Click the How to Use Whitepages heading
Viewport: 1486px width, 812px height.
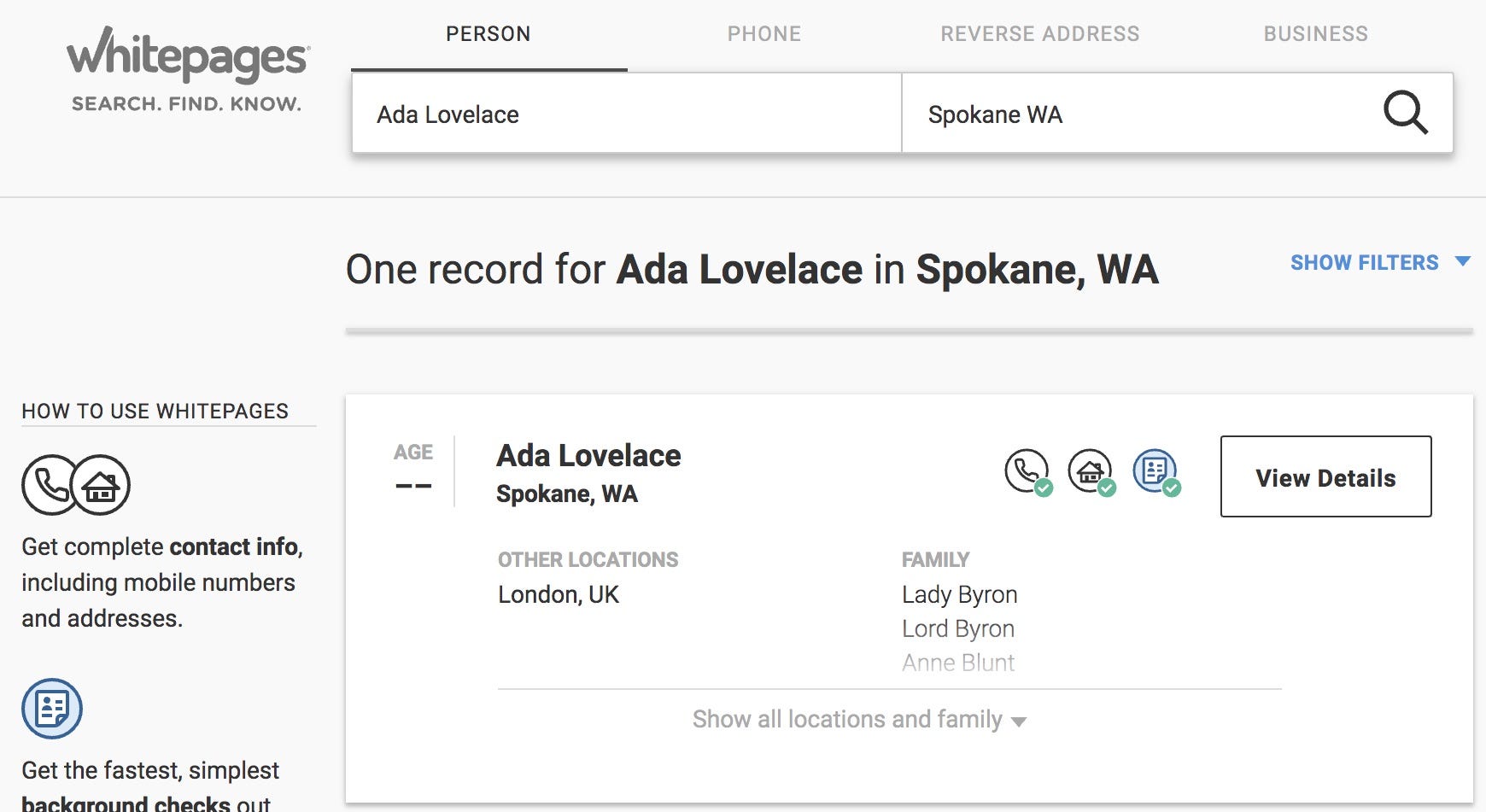(155, 411)
